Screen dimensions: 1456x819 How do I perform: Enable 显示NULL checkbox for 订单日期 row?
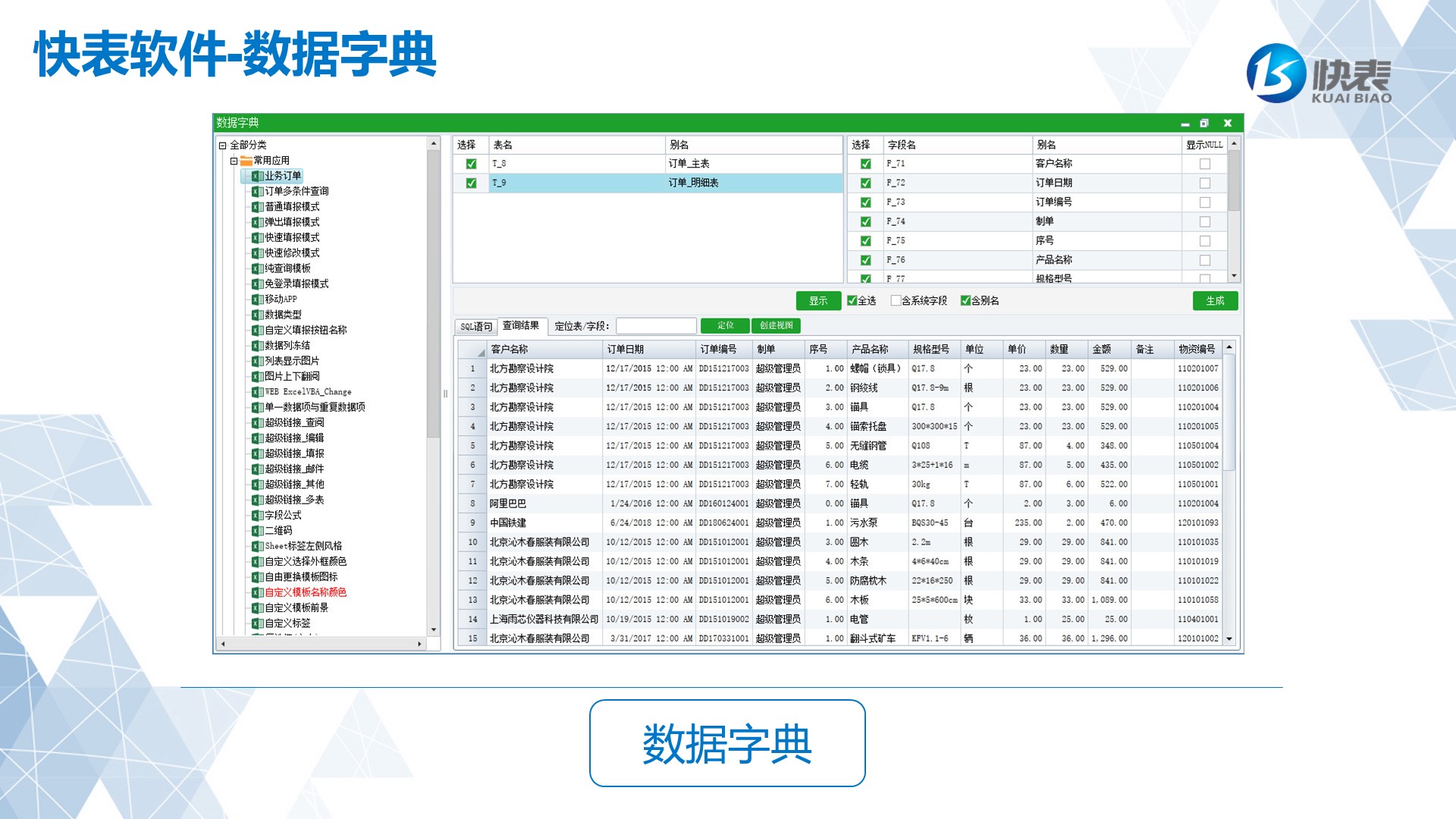point(1204,183)
